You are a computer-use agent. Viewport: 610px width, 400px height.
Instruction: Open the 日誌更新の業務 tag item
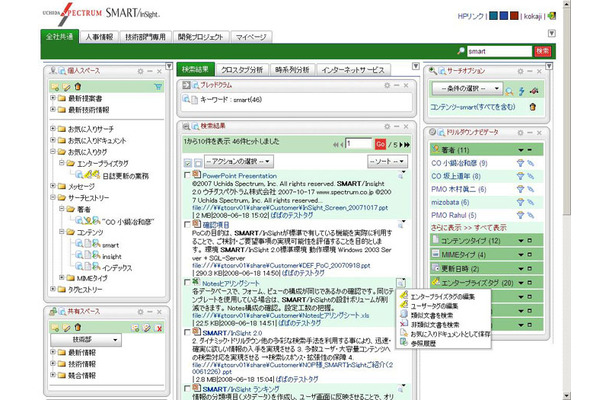click(126, 176)
